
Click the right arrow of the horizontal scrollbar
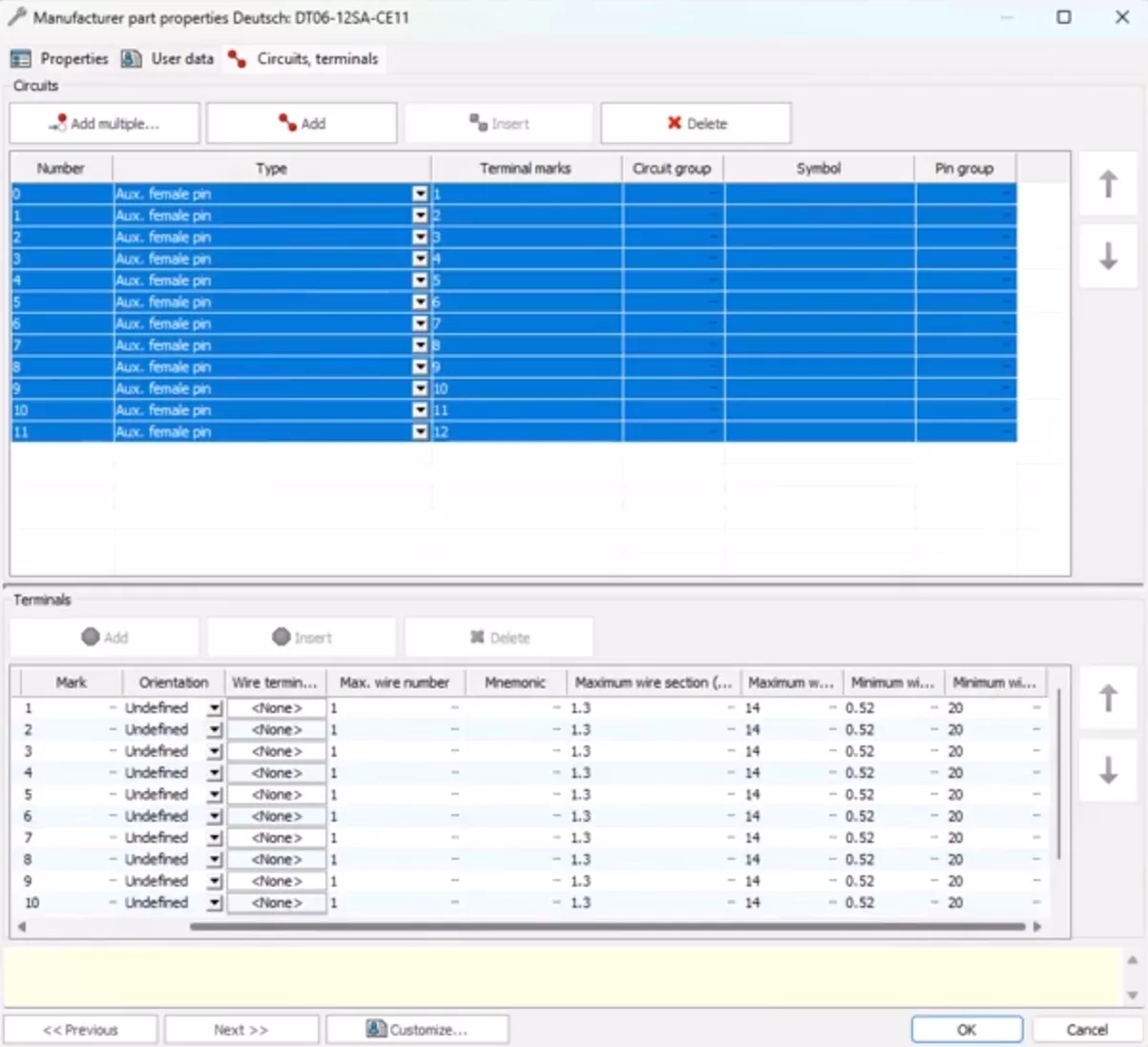pyautogui.click(x=1038, y=926)
